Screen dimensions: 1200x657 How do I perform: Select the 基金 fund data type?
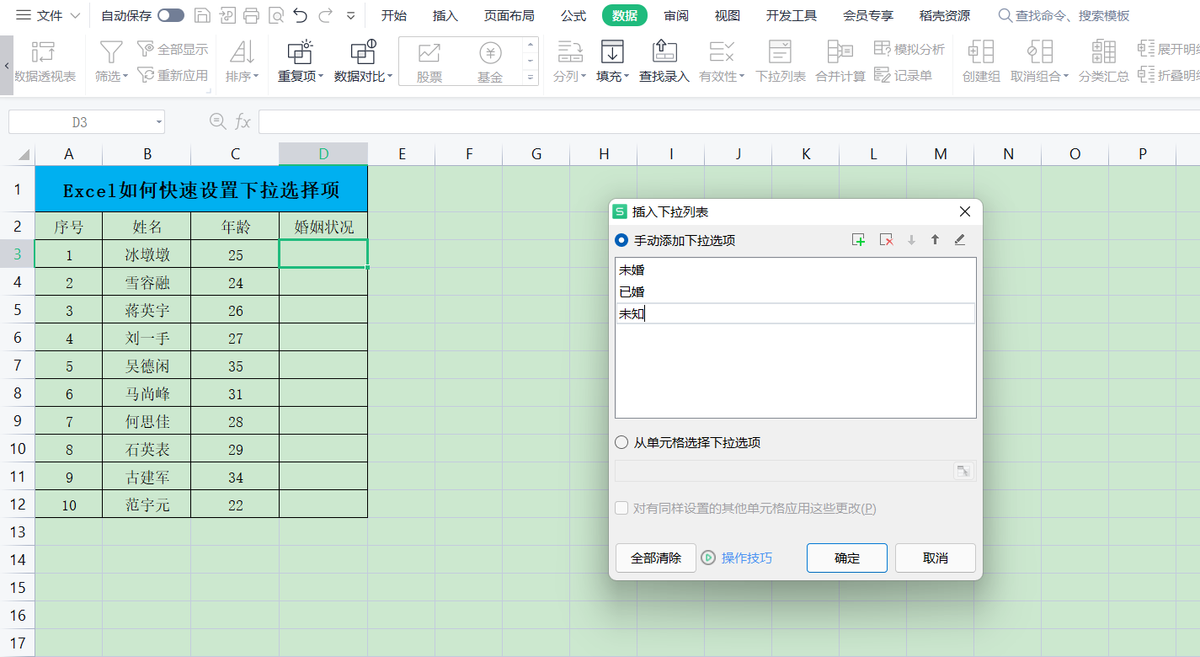[x=490, y=62]
